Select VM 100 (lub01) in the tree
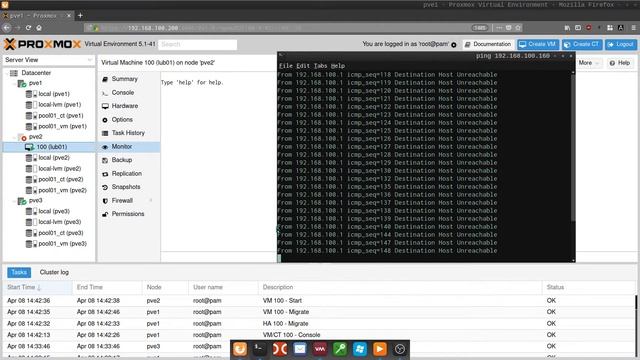This screenshot has height=360, width=640. point(49,147)
